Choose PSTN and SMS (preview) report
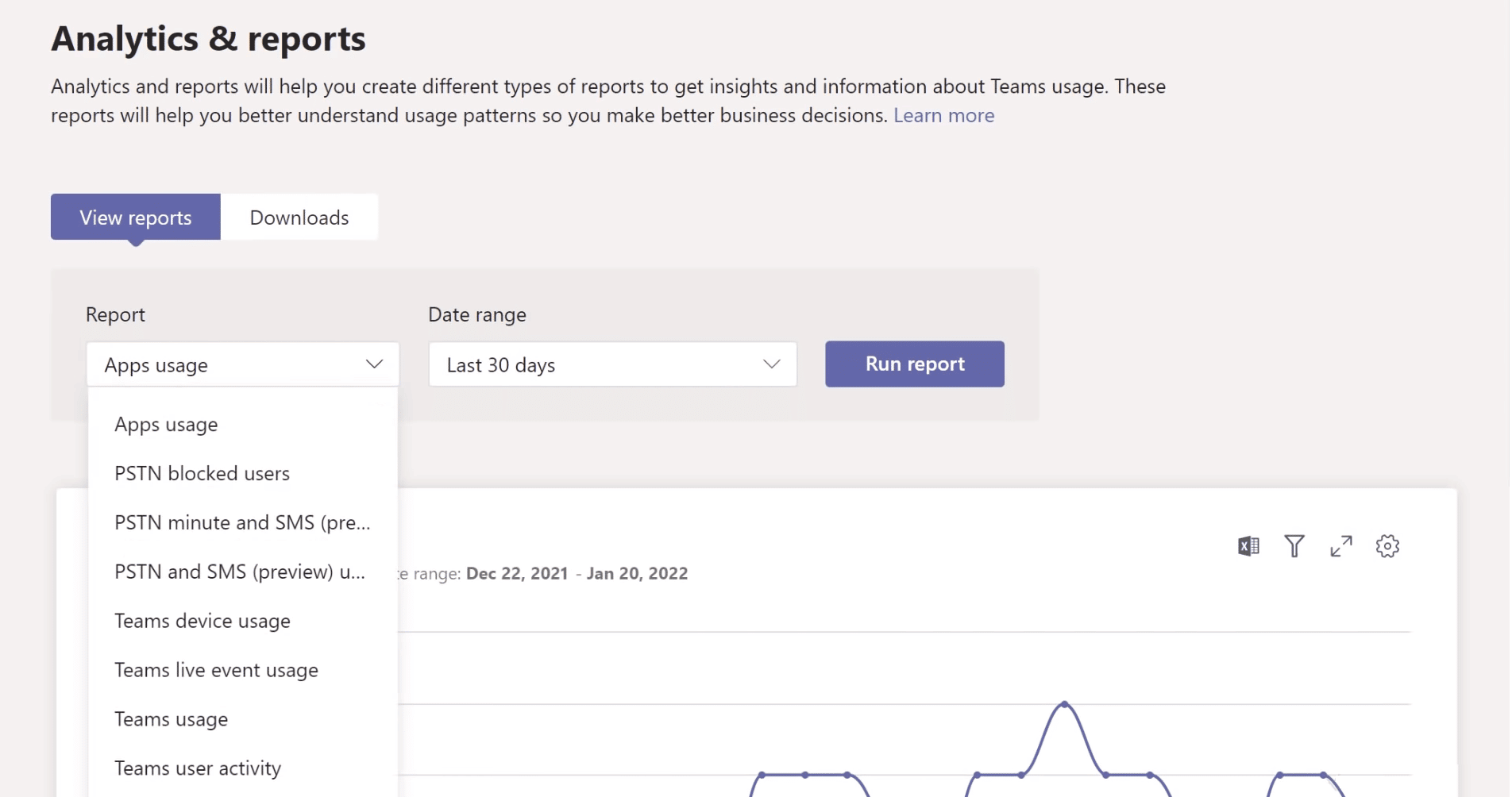 [x=240, y=572]
